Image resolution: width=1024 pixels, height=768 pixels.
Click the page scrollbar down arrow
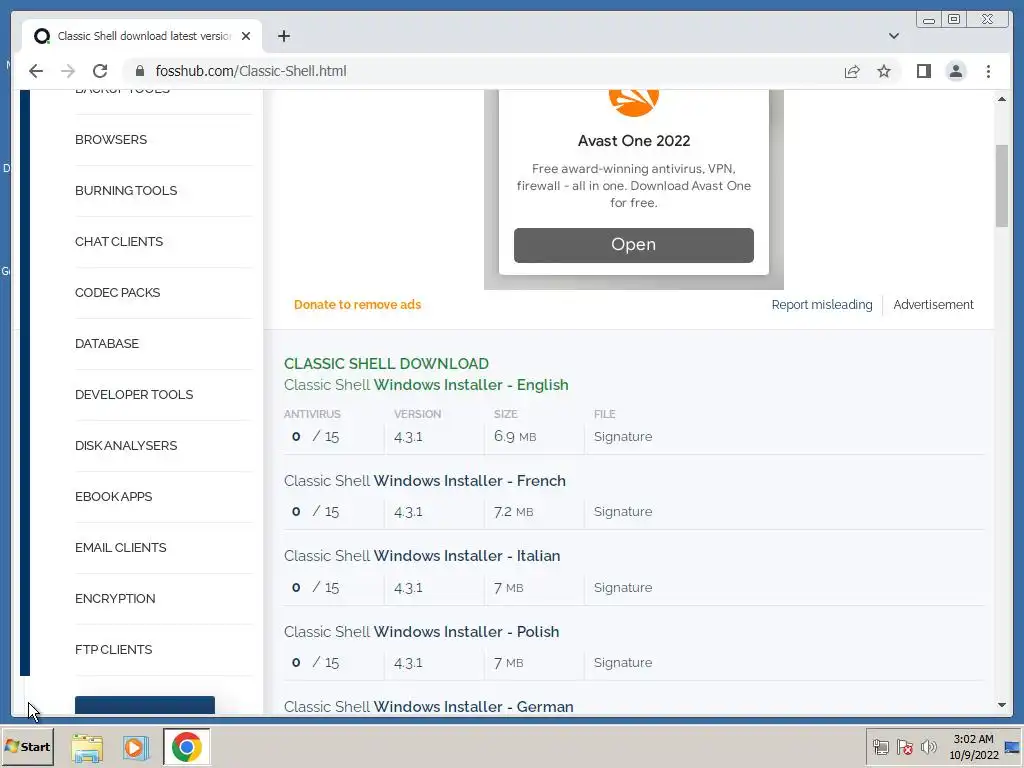pyautogui.click(x=1002, y=705)
